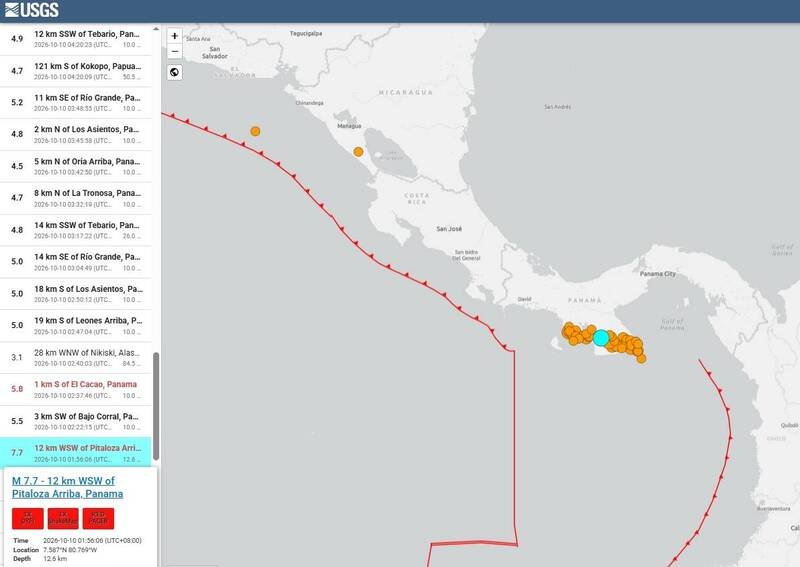Select 4.7 quake 8 km N of La Tronosa

tap(76, 198)
